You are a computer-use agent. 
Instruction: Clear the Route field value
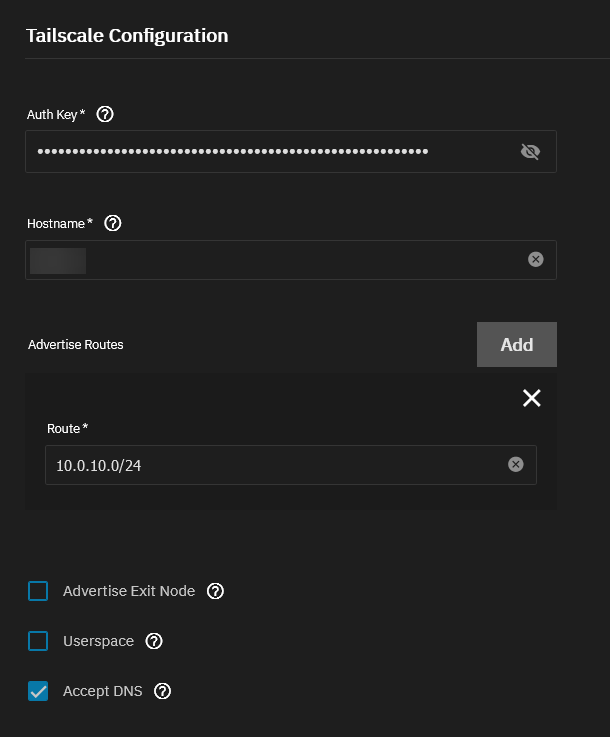(516, 464)
